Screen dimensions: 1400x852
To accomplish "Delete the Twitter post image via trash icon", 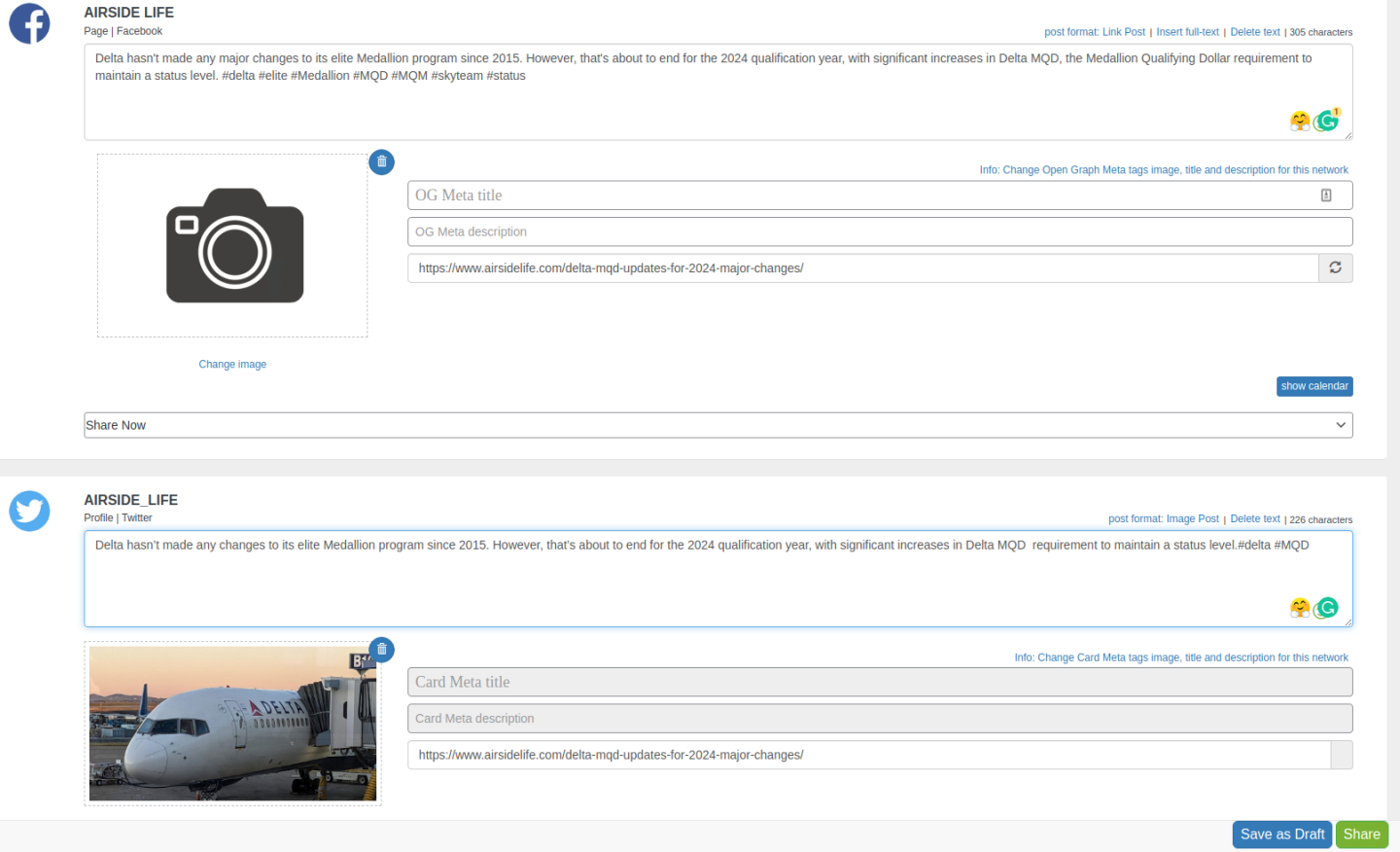I will [x=381, y=649].
